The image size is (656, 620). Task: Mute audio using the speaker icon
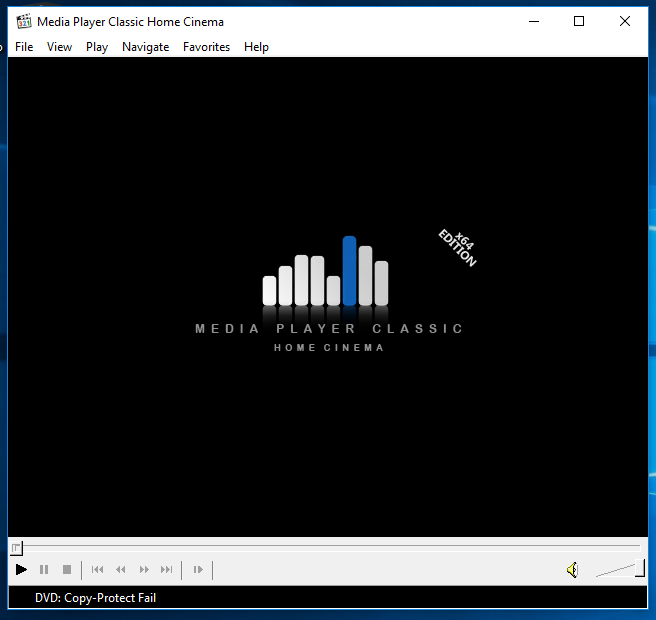pyautogui.click(x=572, y=570)
